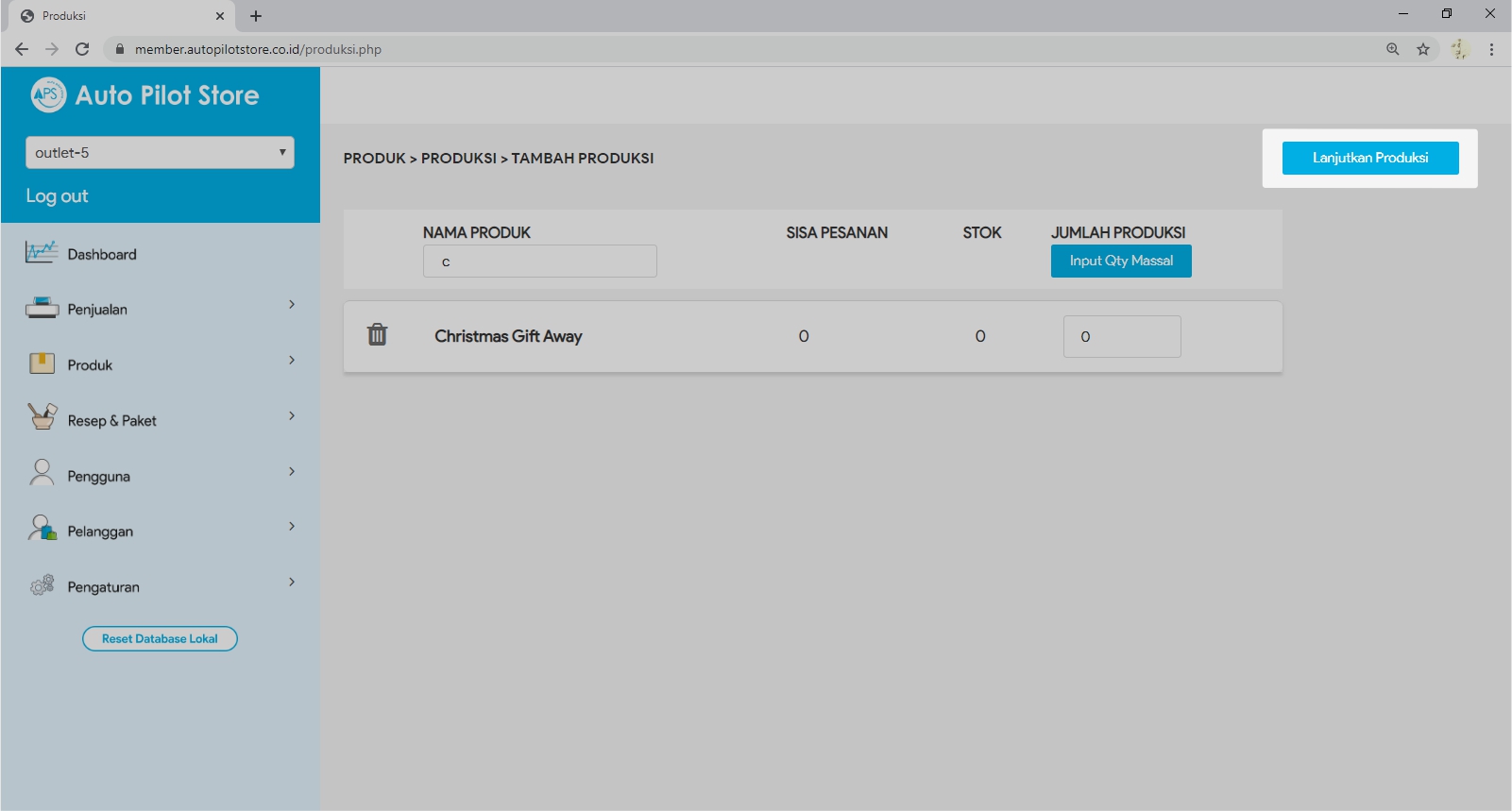Open the Pengguna menu item
Image resolution: width=1512 pixels, height=811 pixels.
[x=98, y=477]
